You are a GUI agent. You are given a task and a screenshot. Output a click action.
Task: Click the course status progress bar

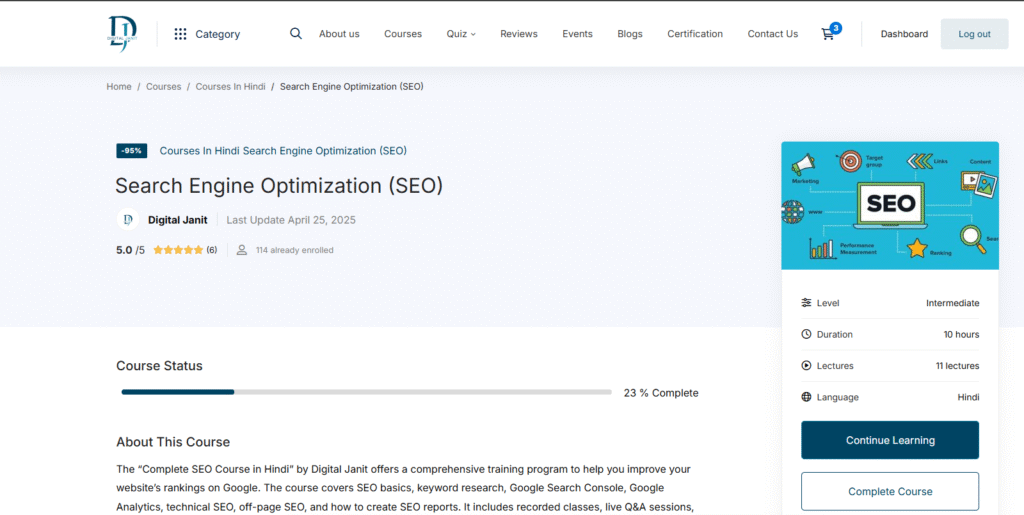pyautogui.click(x=366, y=393)
